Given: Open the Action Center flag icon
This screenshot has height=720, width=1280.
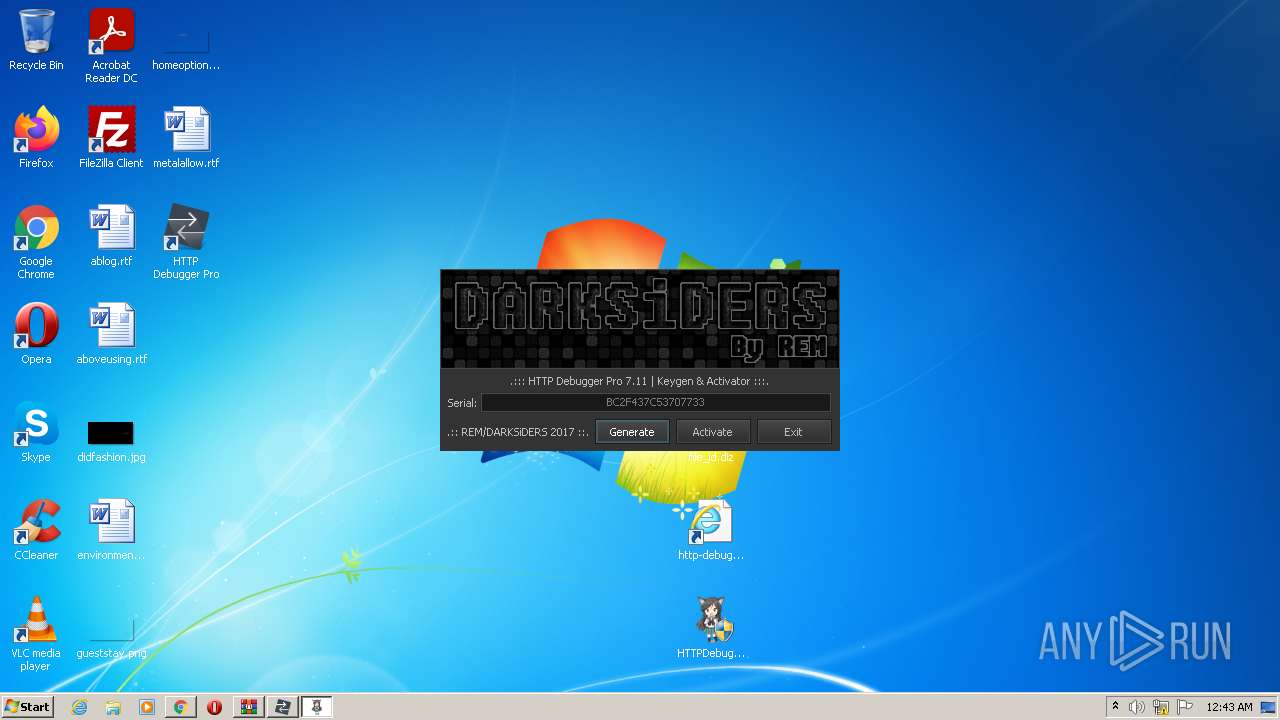Looking at the screenshot, I should [1185, 707].
